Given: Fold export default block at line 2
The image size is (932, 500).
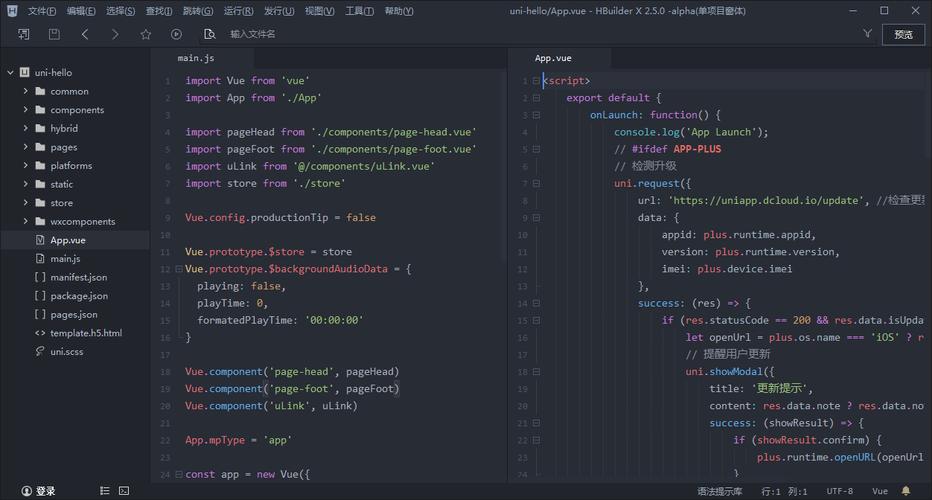Looking at the screenshot, I should 536,98.
